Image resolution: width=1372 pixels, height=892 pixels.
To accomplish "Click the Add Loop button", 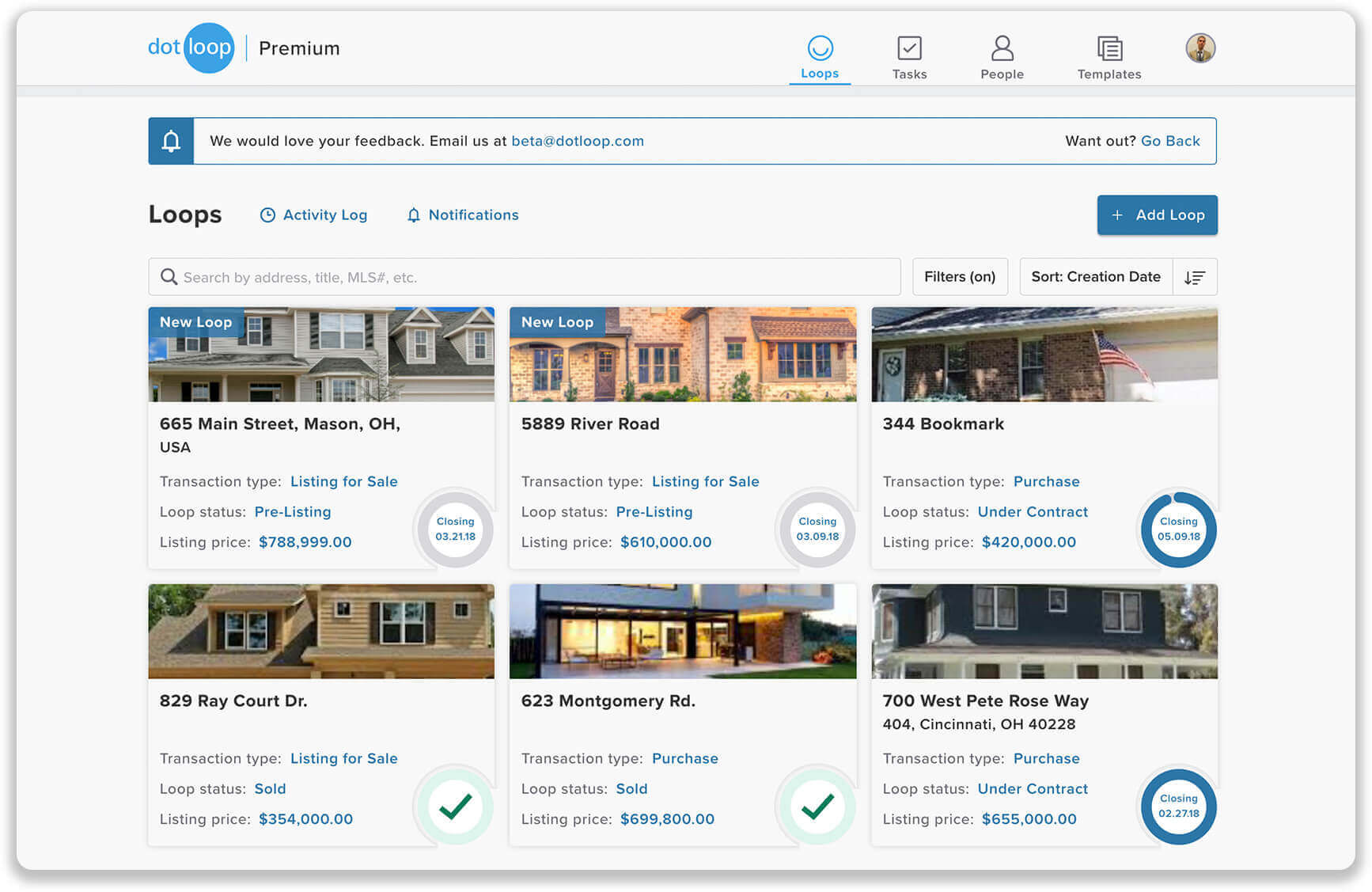I will [1157, 214].
